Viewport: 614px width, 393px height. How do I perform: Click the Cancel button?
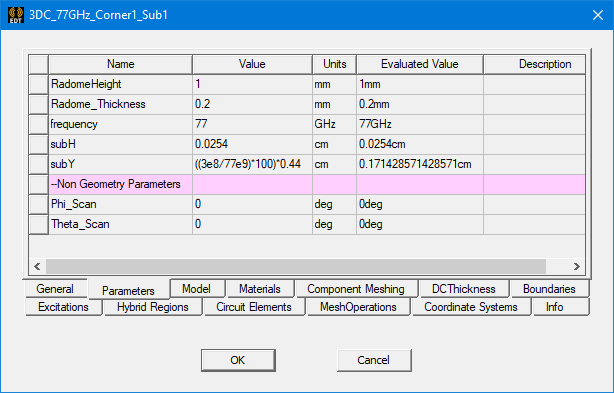[374, 360]
